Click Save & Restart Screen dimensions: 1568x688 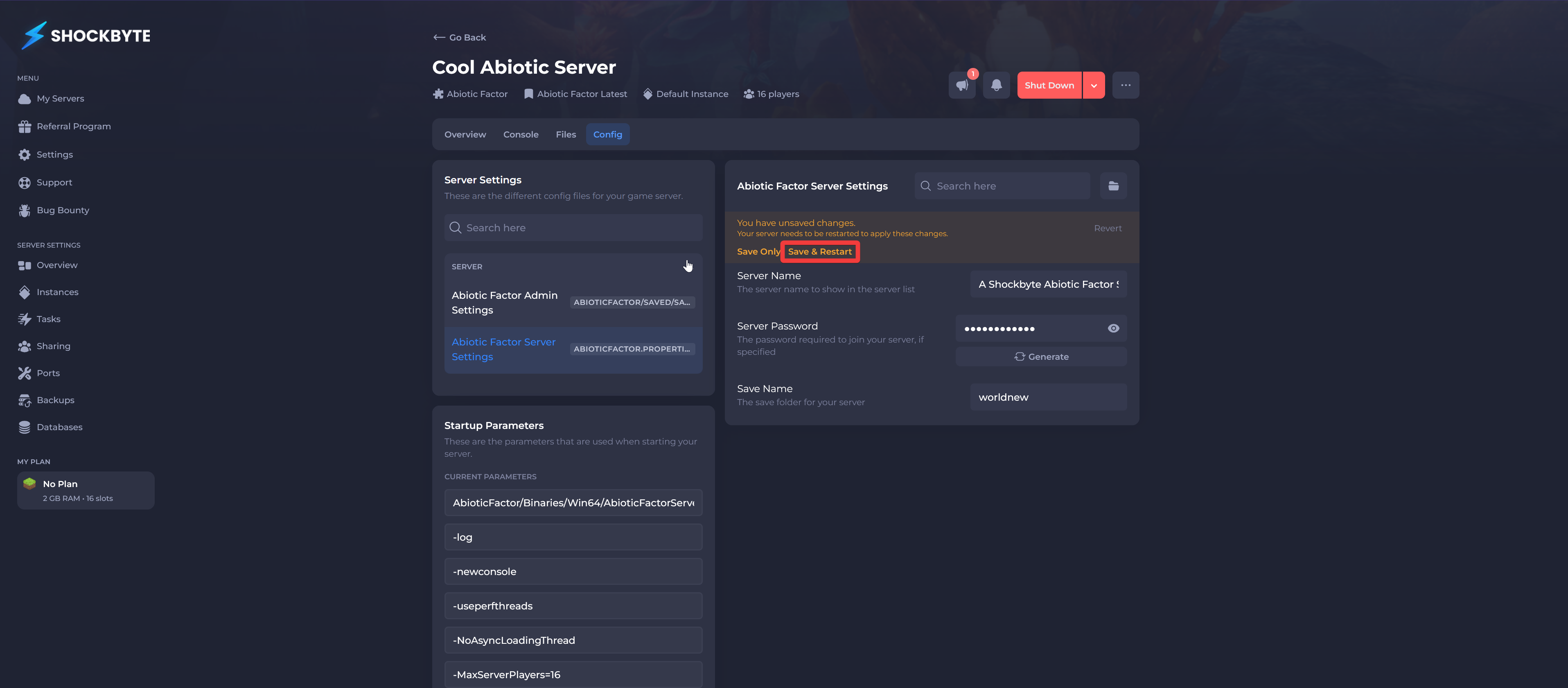click(x=820, y=252)
